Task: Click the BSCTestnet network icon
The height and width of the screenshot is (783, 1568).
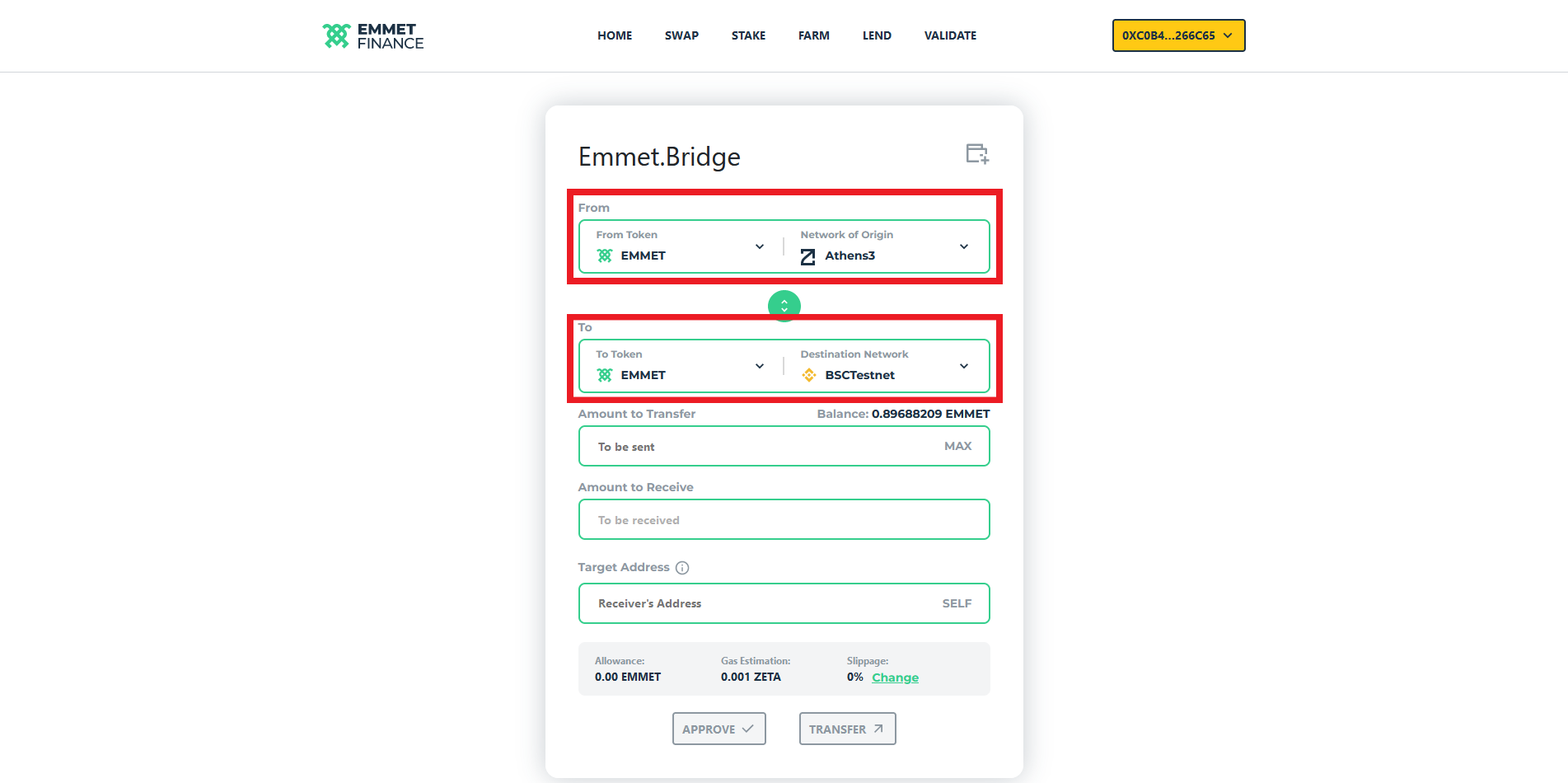Action: (809, 376)
